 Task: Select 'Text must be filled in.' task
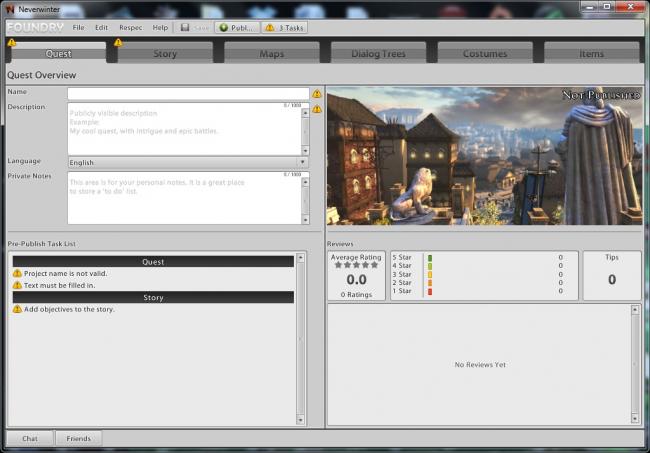59,285
